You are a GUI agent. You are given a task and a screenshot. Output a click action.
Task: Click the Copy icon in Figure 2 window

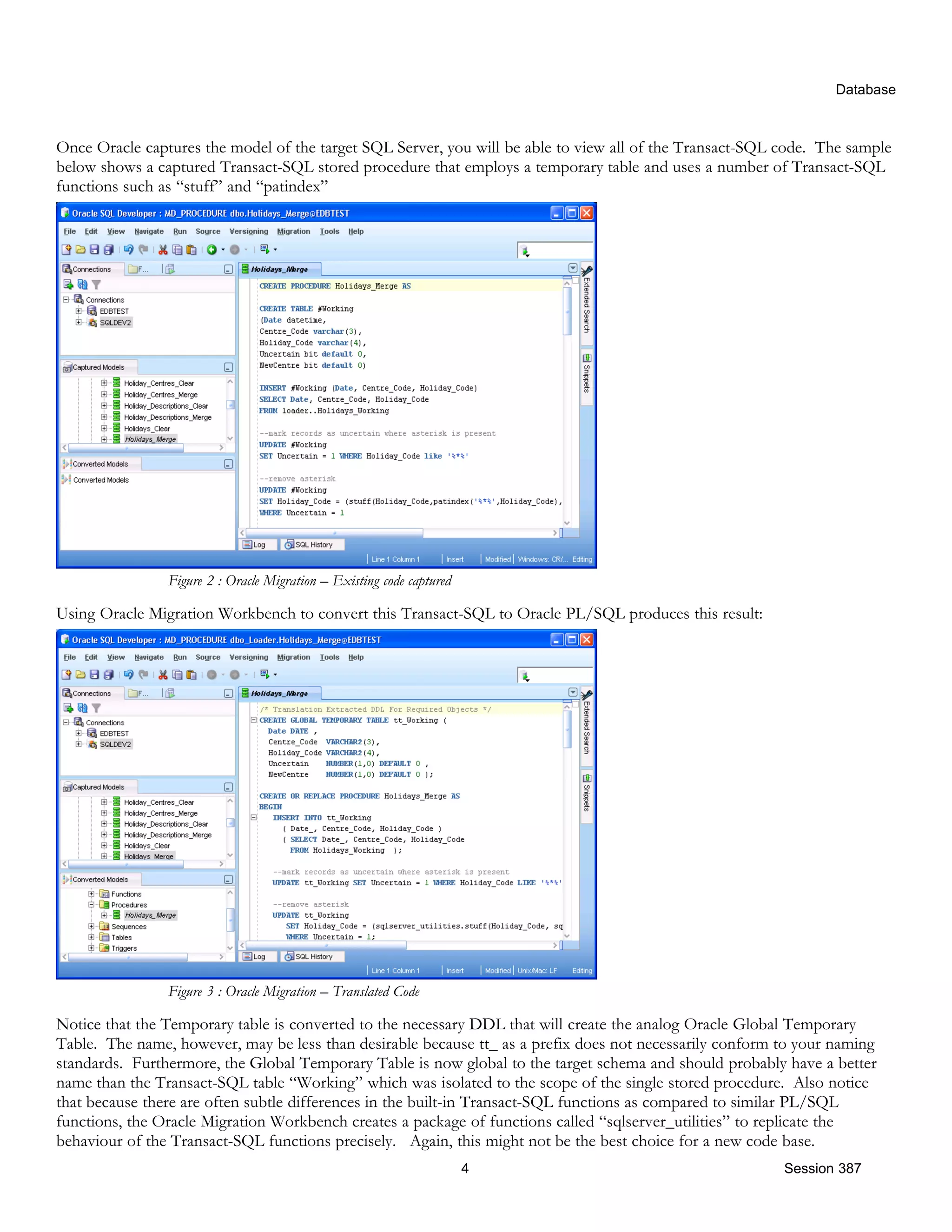pos(177,249)
